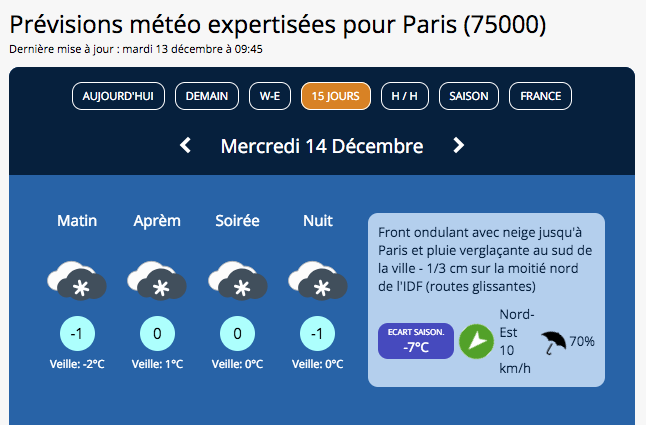Select the 15 JOURS tab
646x425 pixels.
(336, 96)
